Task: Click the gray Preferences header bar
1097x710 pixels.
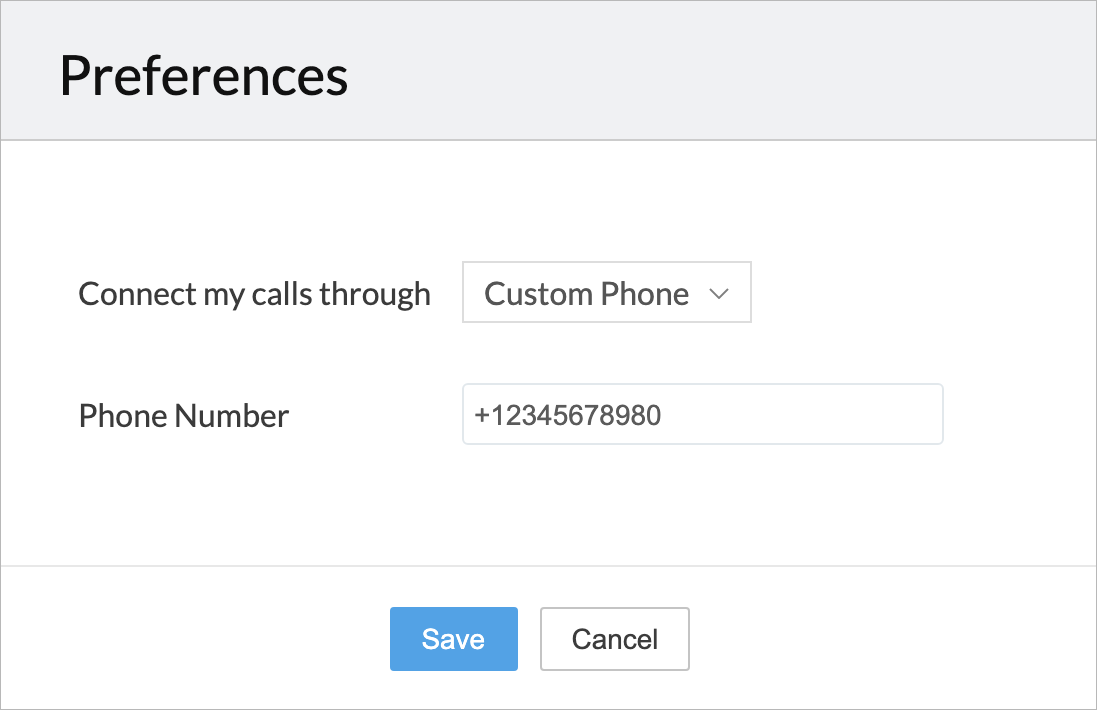Action: 700,72
